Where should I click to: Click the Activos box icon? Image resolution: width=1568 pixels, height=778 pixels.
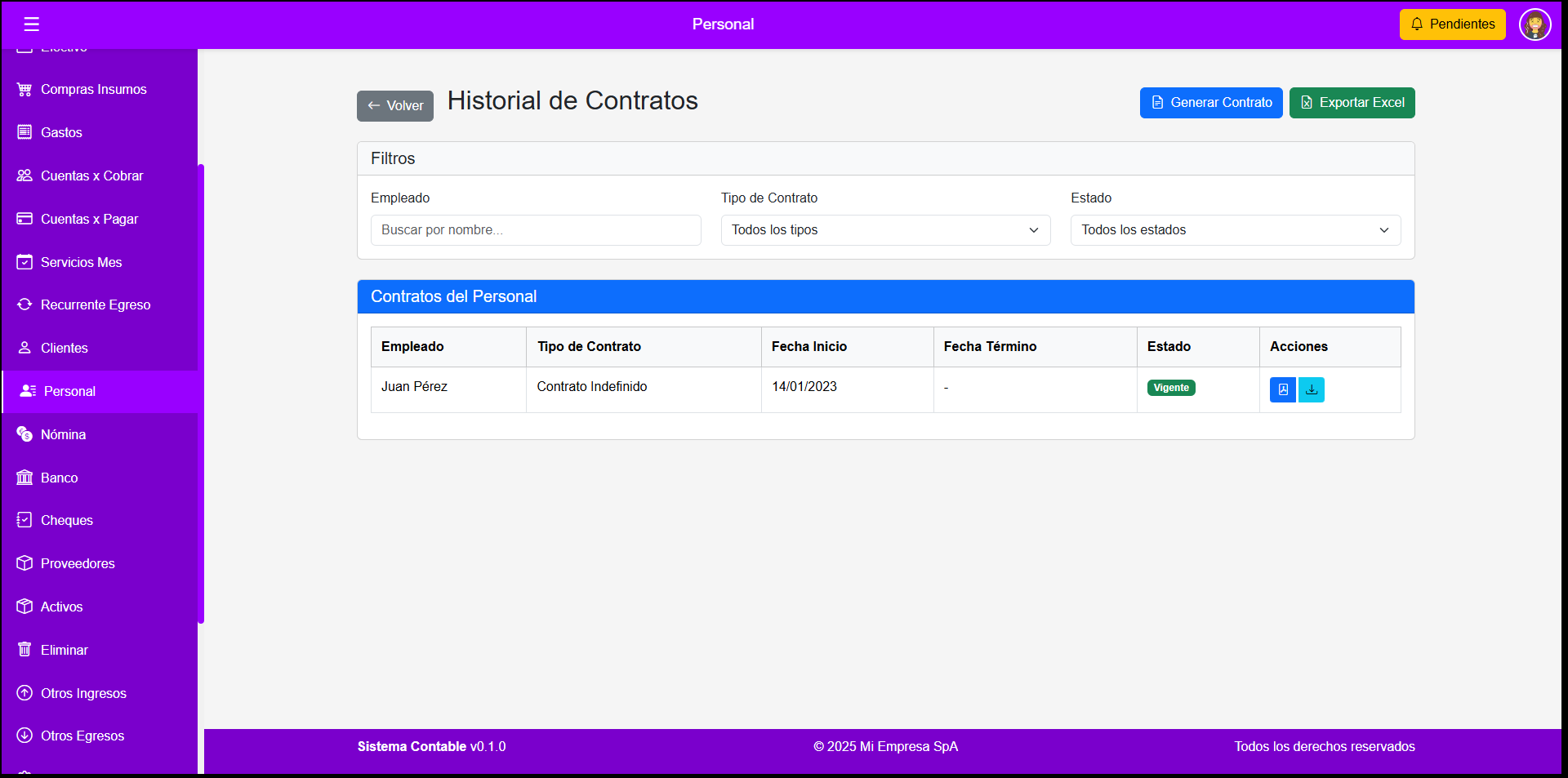(x=24, y=607)
